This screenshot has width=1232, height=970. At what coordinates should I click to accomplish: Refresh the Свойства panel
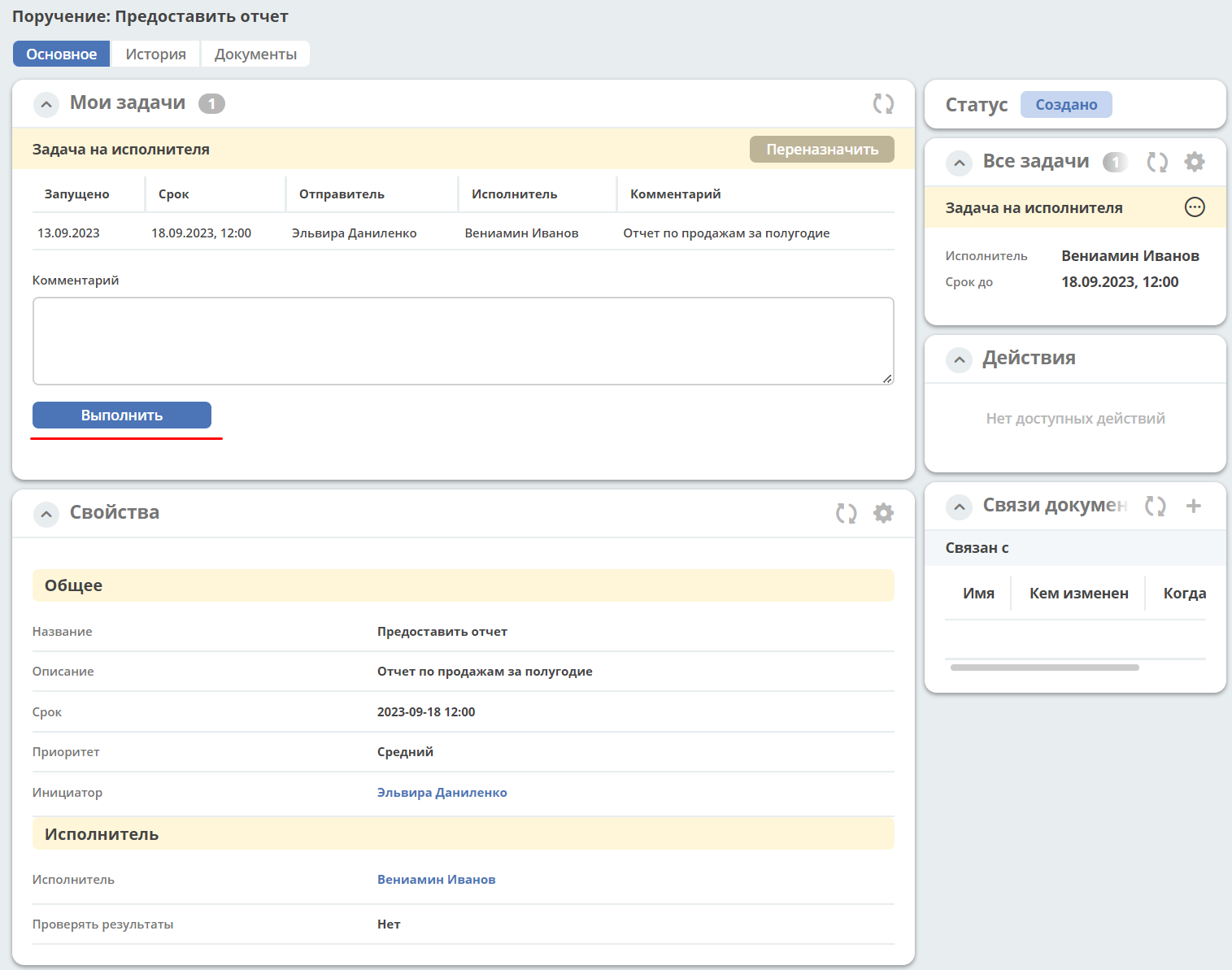(847, 513)
